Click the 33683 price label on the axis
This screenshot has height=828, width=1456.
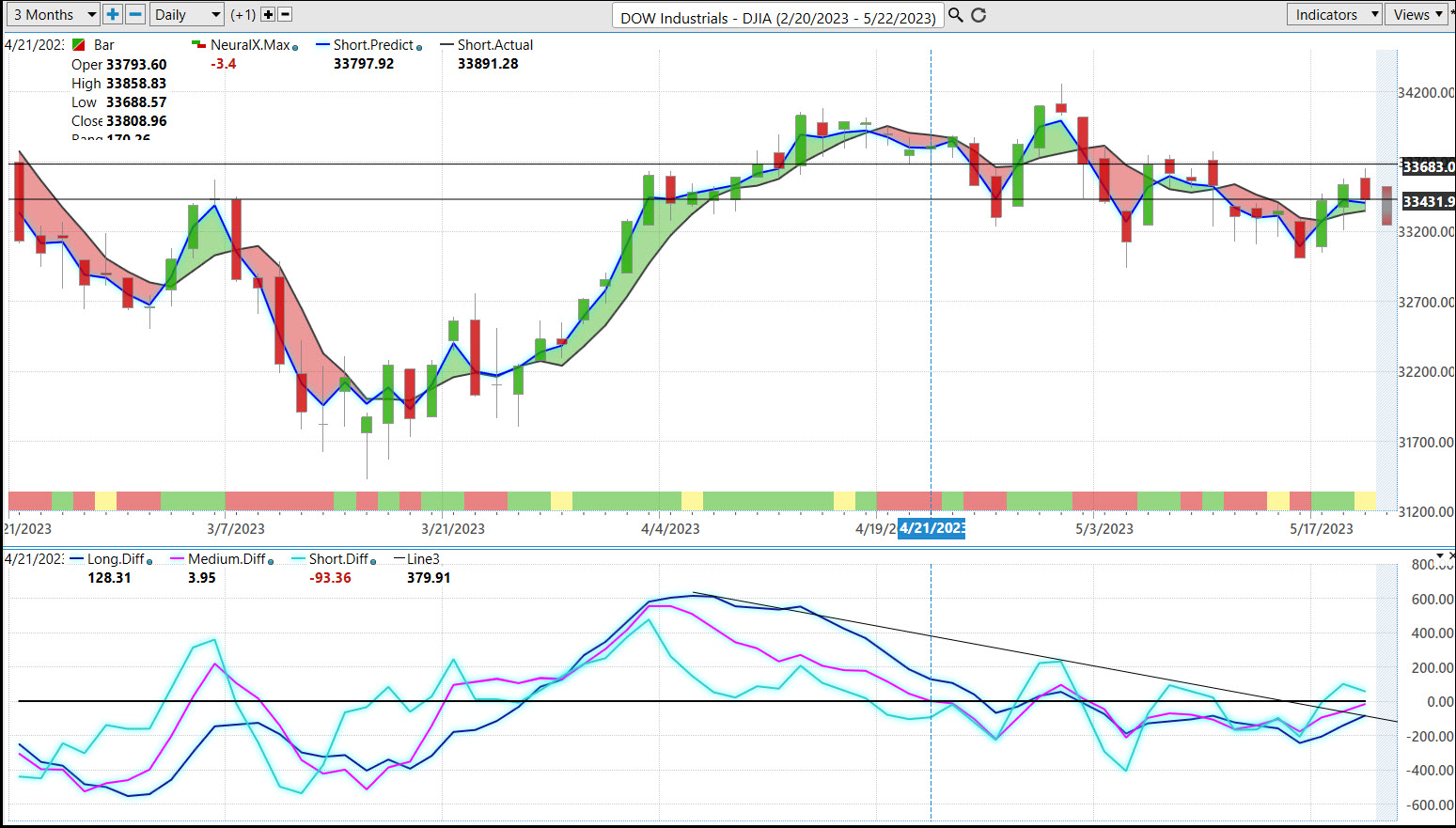(1428, 166)
